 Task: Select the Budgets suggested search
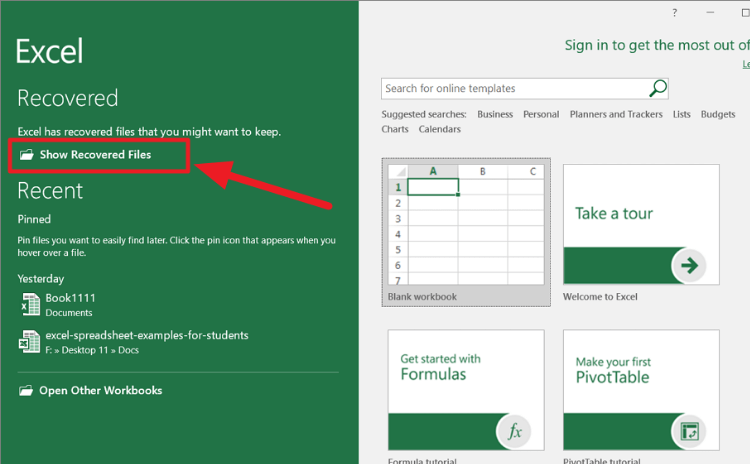pos(718,114)
